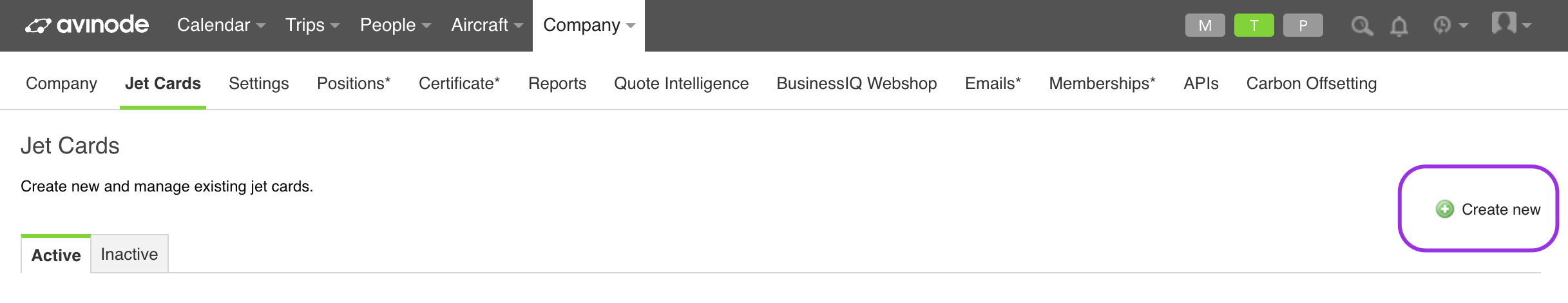The width and height of the screenshot is (1568, 303).
Task: Toggle the P mode badge
Action: (1303, 25)
